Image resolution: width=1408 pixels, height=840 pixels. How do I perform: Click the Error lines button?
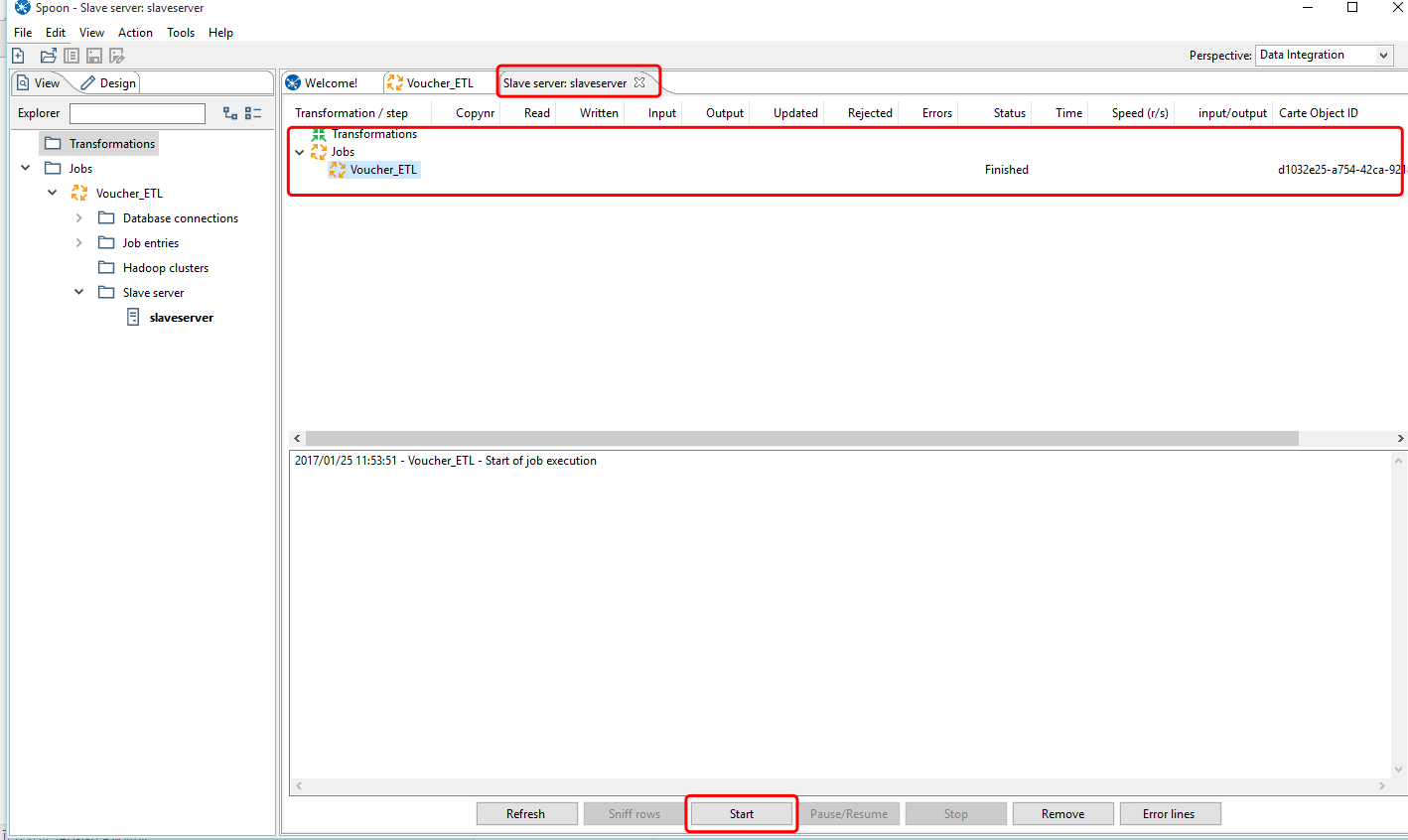pos(1169,814)
